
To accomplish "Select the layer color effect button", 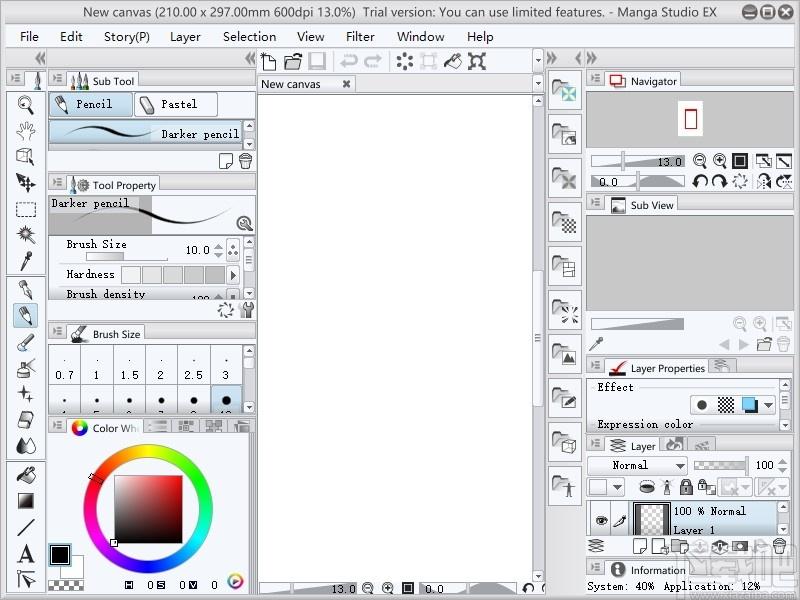I will click(x=749, y=405).
